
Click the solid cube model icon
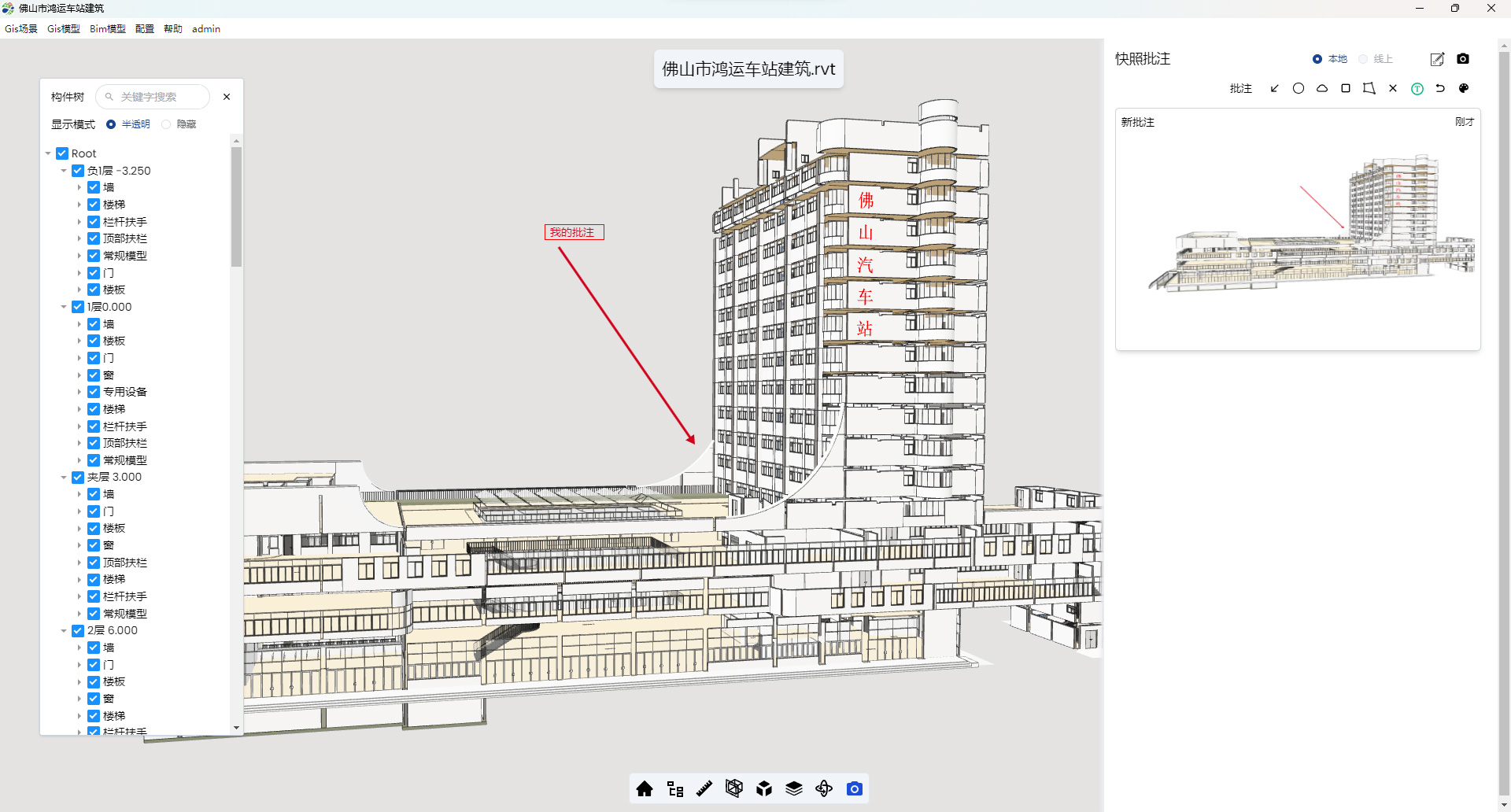(x=764, y=788)
